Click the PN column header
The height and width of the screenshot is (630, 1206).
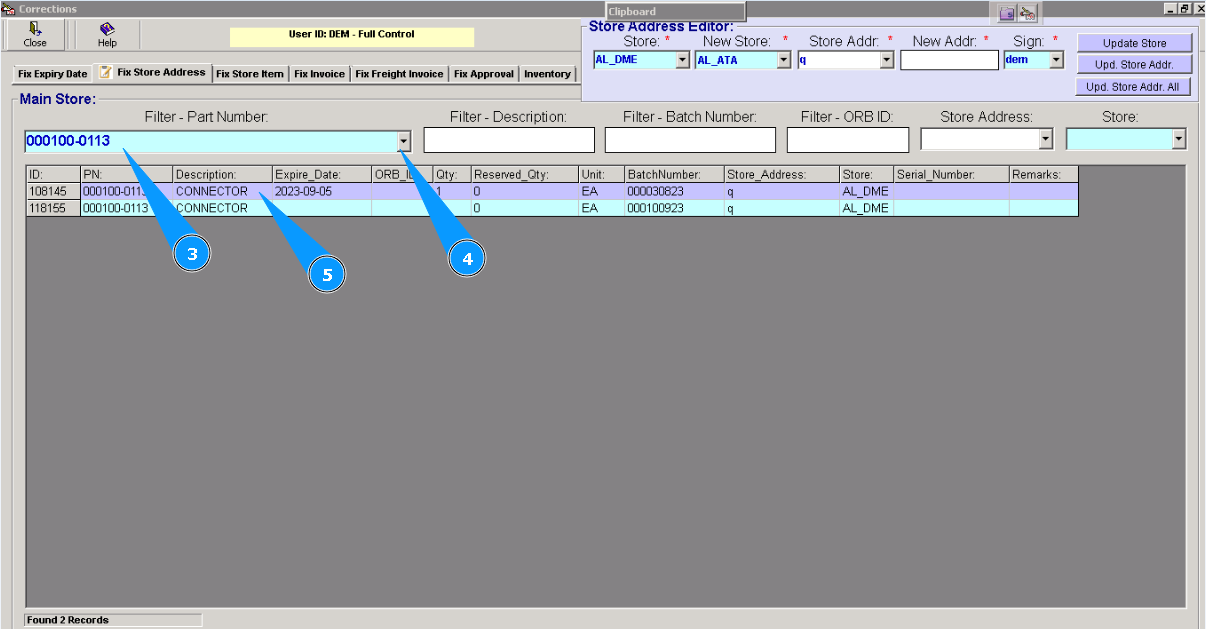(x=126, y=174)
